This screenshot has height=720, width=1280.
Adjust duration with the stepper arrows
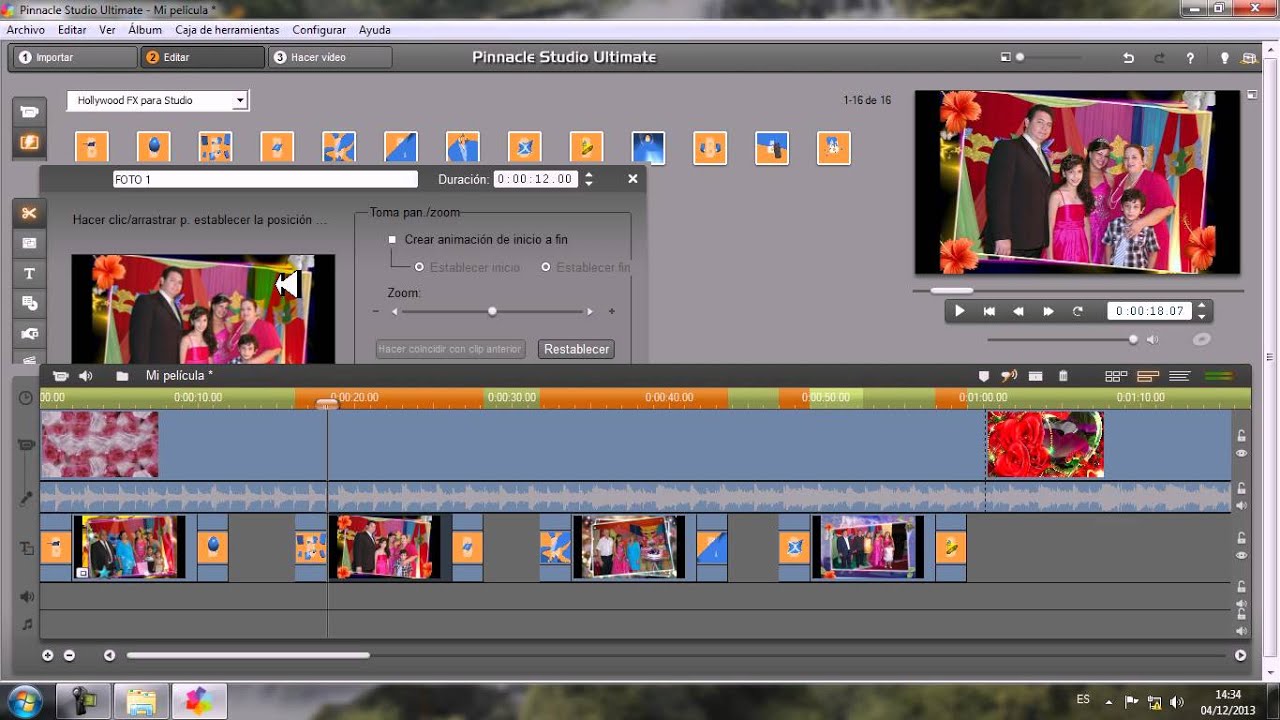(x=588, y=179)
